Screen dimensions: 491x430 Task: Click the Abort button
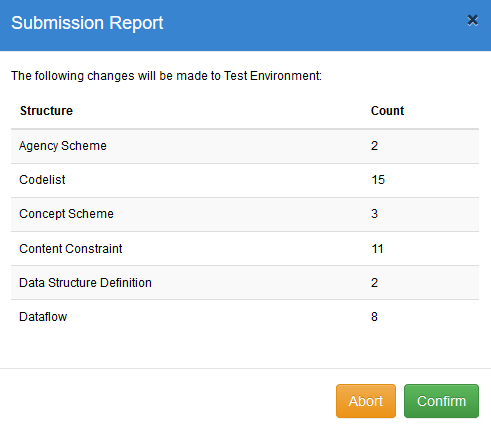point(366,401)
